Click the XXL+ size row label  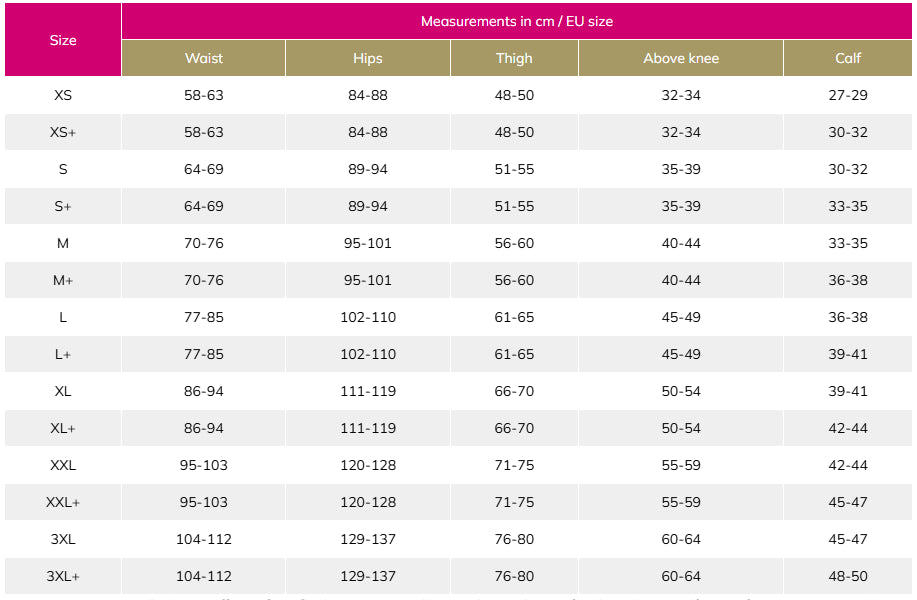click(x=63, y=502)
